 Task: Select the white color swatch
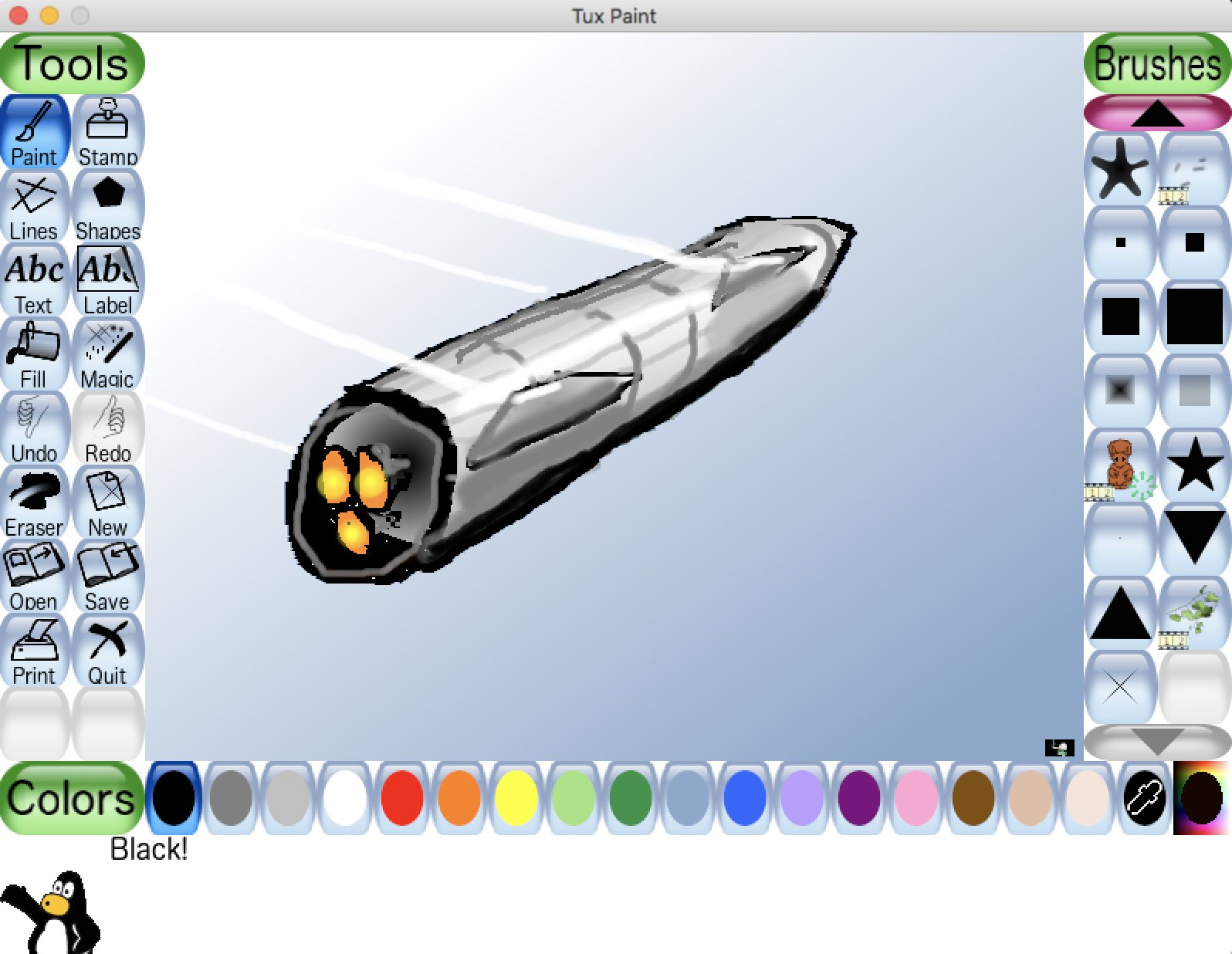(x=345, y=797)
